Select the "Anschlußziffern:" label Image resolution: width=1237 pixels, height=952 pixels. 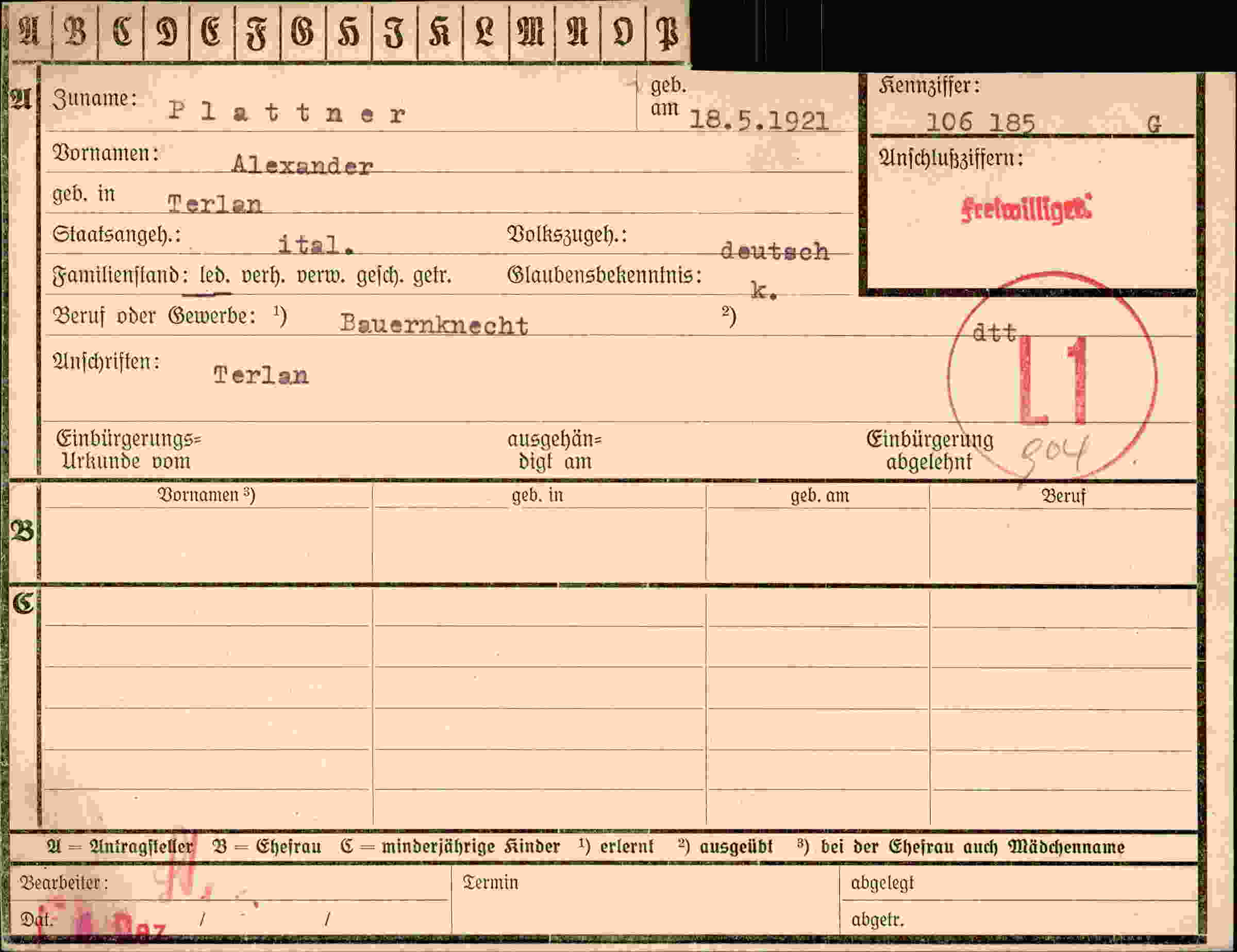pyautogui.click(x=951, y=158)
